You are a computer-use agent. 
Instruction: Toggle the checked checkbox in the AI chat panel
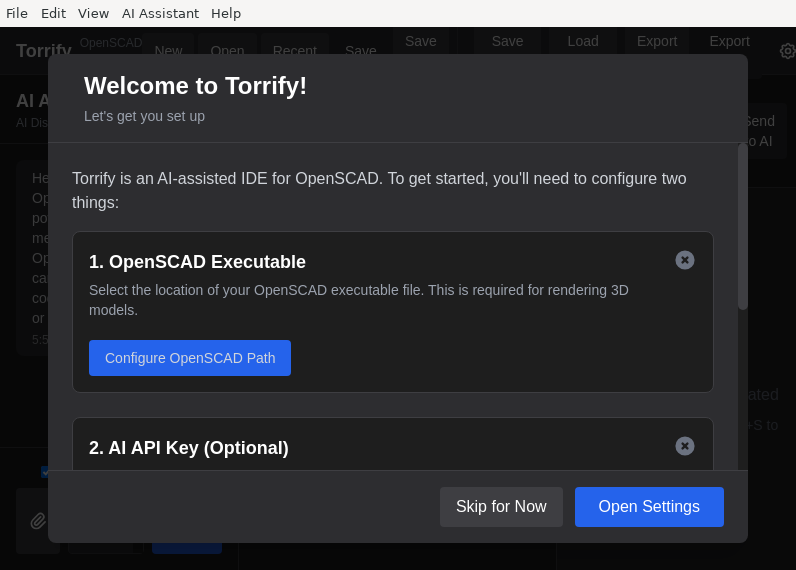pyautogui.click(x=45, y=472)
